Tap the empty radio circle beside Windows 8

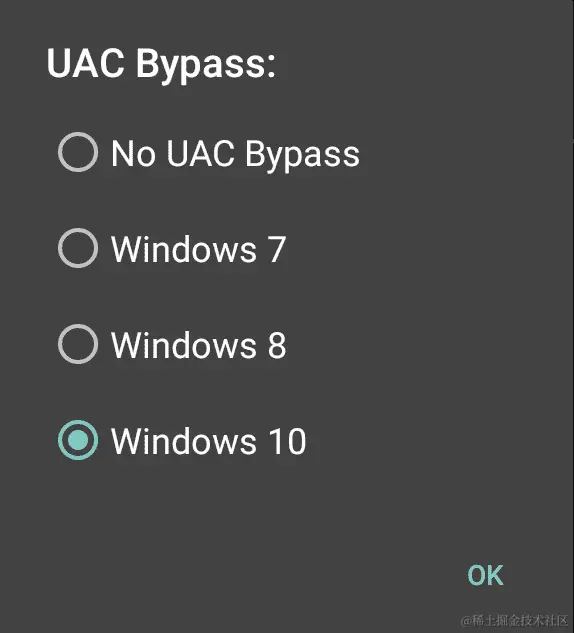(x=78, y=344)
